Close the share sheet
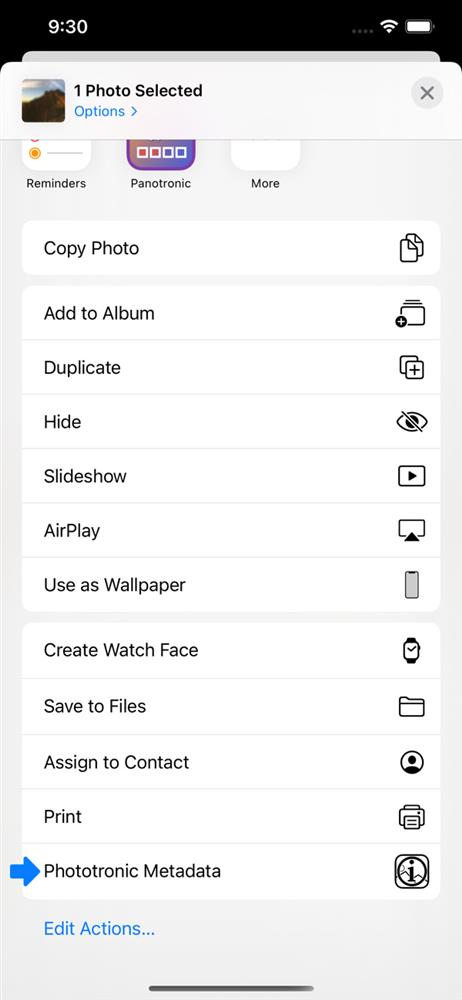The width and height of the screenshot is (462, 1000). [427, 93]
